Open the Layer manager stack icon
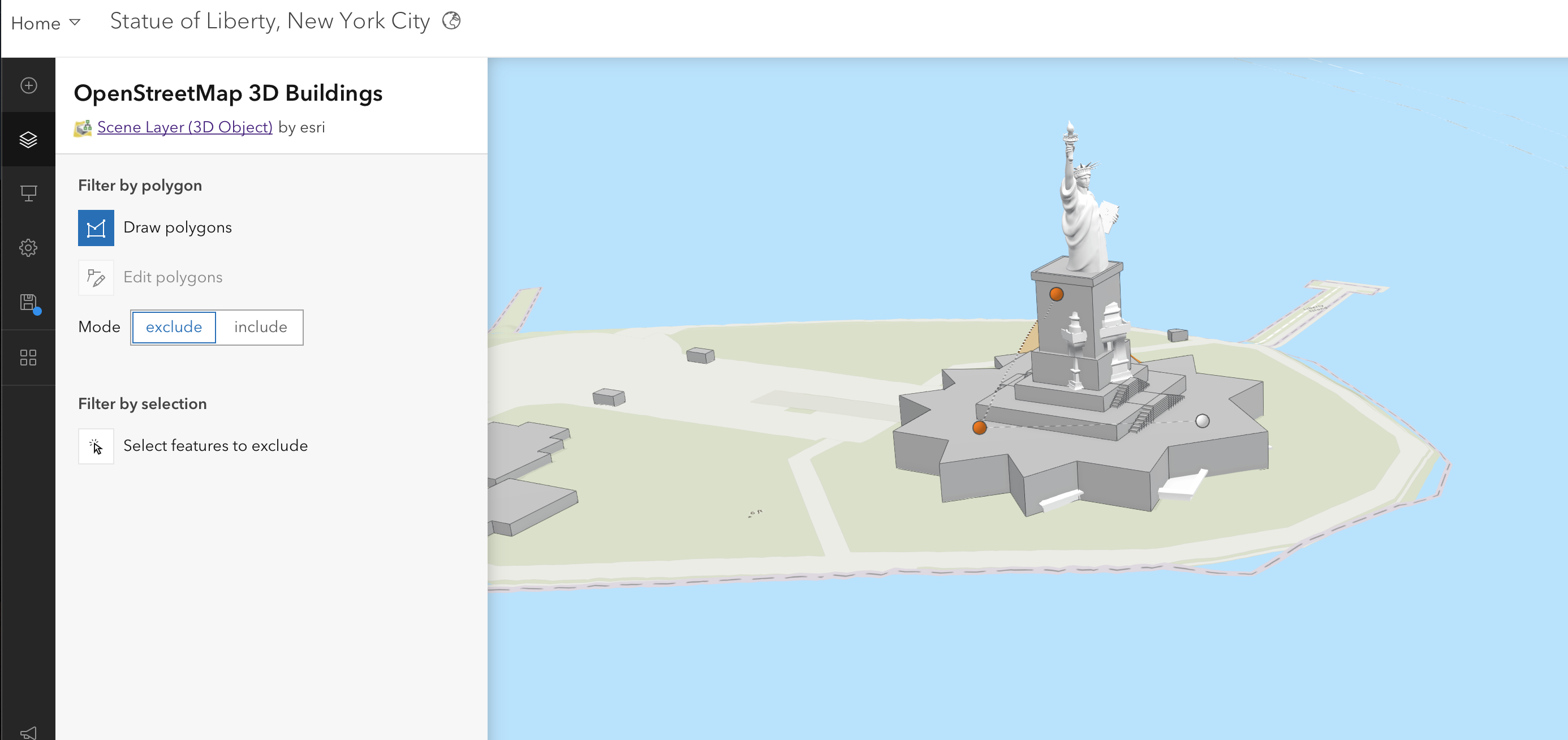The image size is (1568, 740). coord(29,139)
